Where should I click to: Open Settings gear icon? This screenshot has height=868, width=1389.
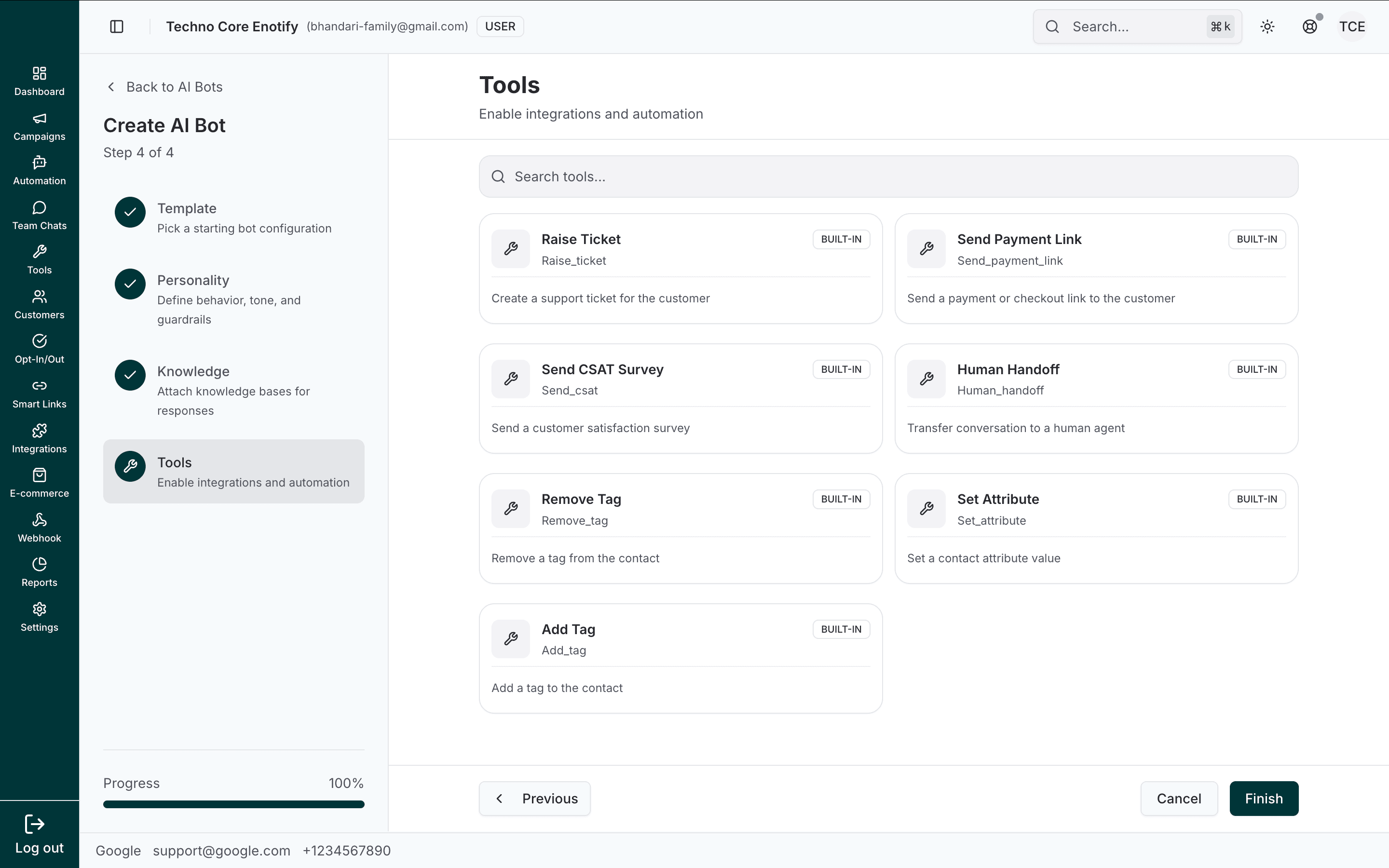coord(39,609)
